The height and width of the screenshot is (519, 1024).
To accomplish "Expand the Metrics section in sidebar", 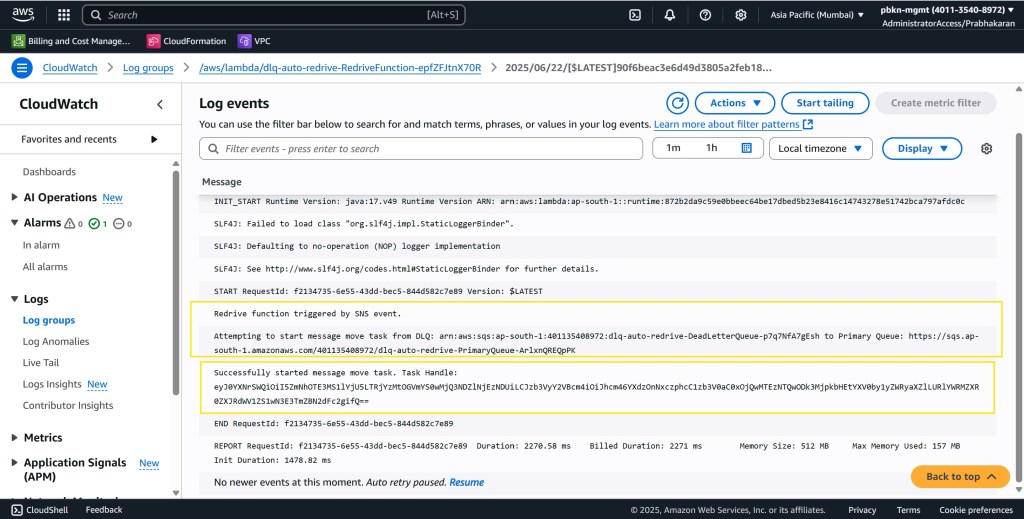I will (x=42, y=437).
